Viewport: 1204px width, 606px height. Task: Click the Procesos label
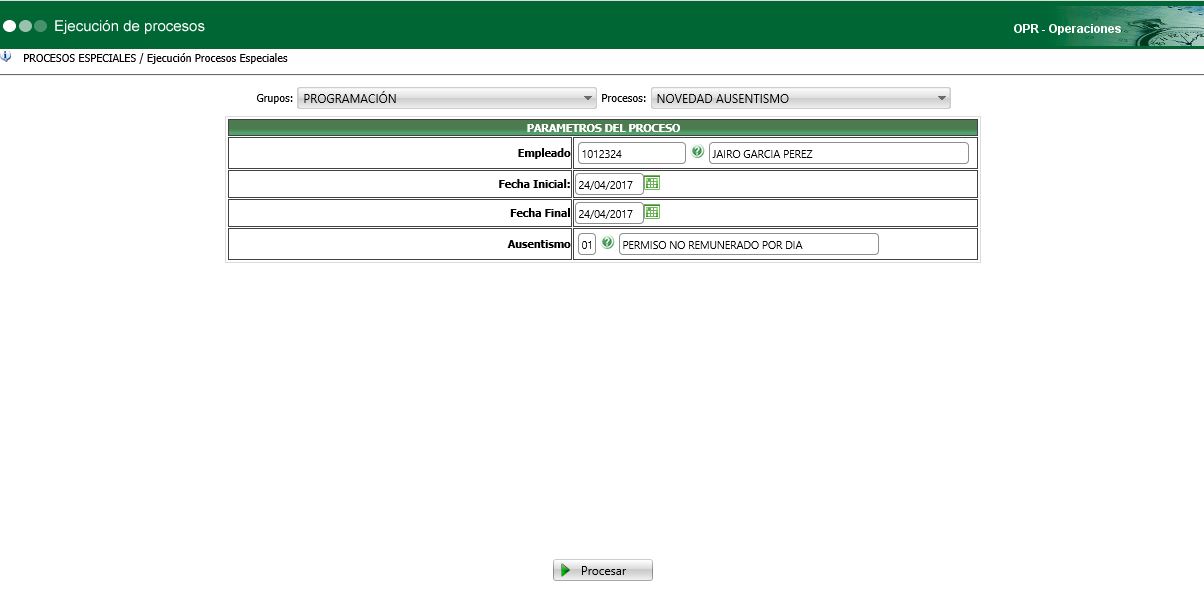[624, 98]
